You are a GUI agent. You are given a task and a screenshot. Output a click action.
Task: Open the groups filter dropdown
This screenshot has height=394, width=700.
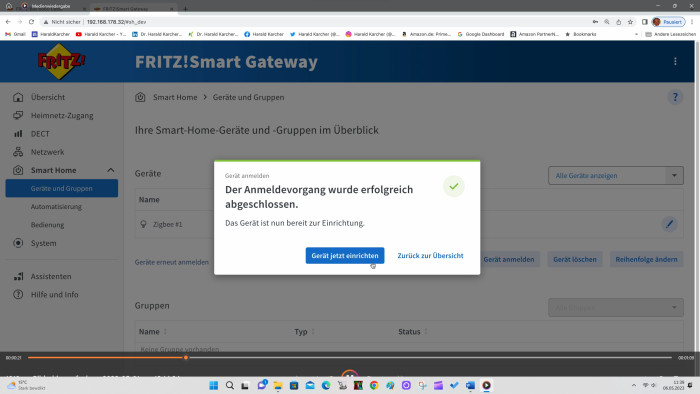[616, 307]
